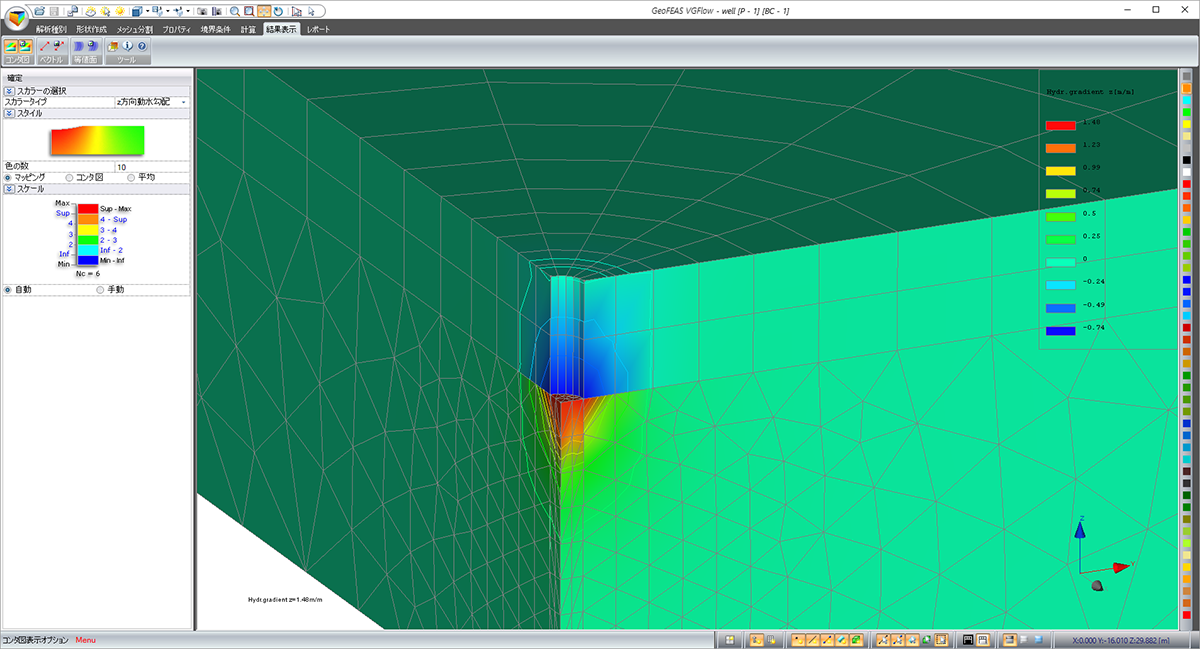Screen dimensions: 1200x649
Task: Select the コンタ図 radio button
Action: [x=69, y=177]
